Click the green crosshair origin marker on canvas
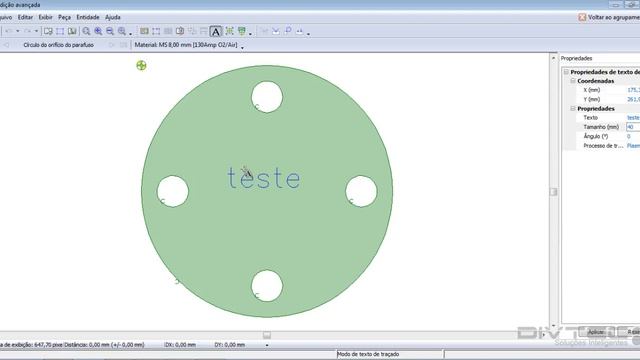Screen dimensions: 640x360 click(141, 65)
